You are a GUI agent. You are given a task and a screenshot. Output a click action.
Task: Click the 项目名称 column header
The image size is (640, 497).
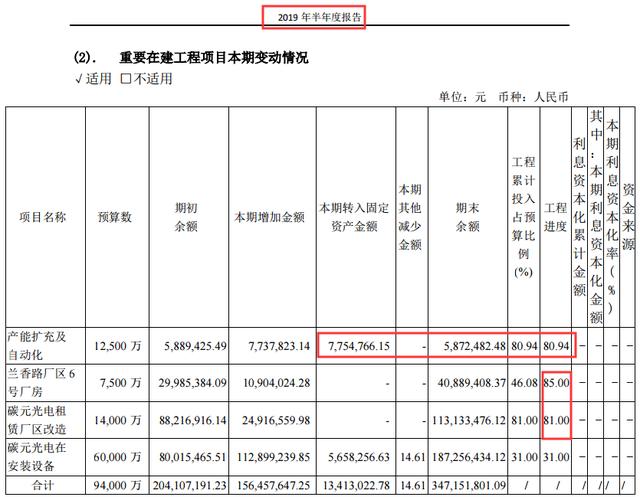point(42,217)
